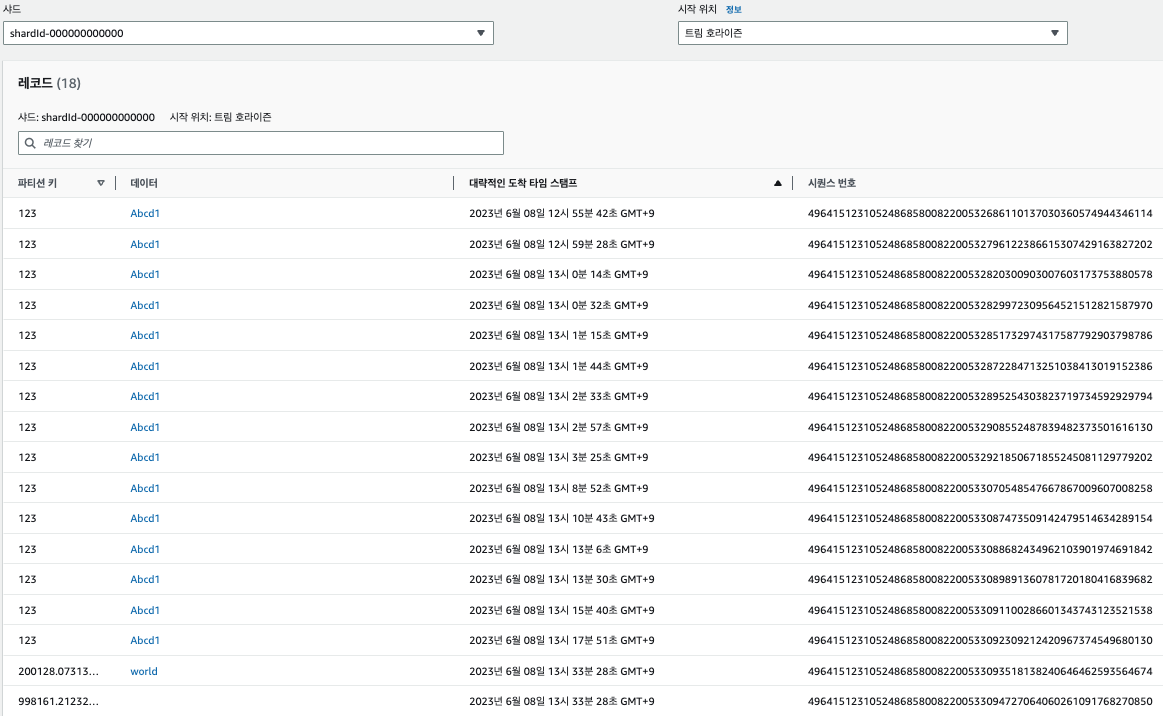The height and width of the screenshot is (716, 1163).
Task: Select the sequence number ending in 62593564674
Action: (x=980, y=671)
